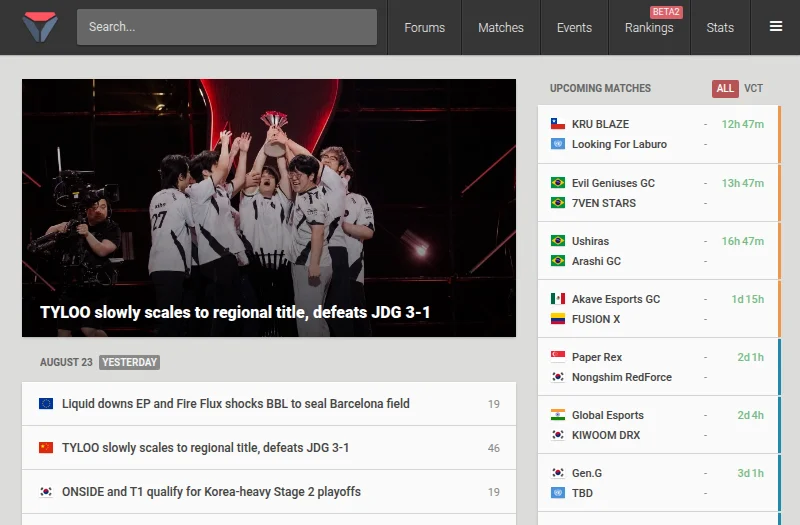Click the 16h 47m countdown
800x525 pixels.
742,241
